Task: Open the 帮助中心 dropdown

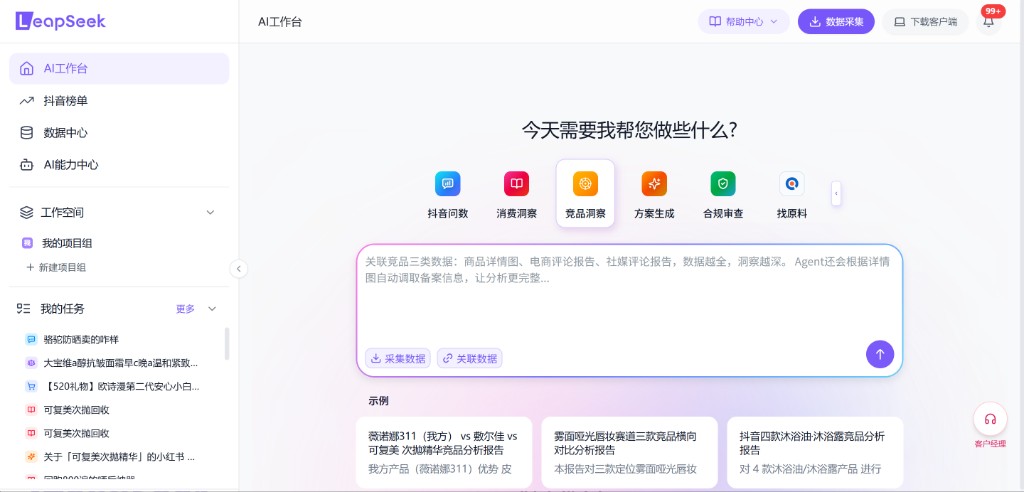Action: (x=744, y=22)
